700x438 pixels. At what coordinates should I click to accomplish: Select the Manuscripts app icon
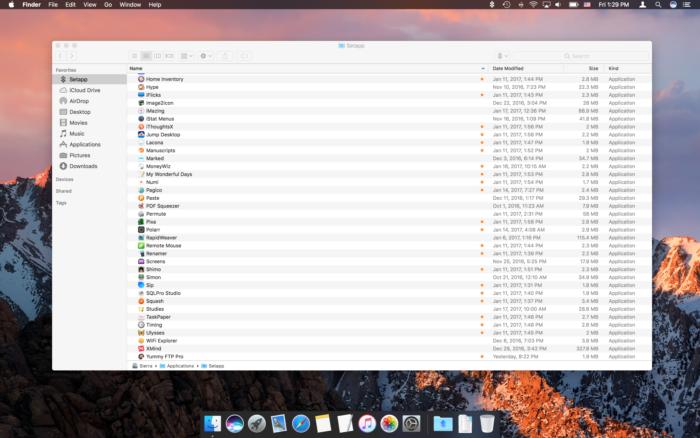tap(141, 150)
